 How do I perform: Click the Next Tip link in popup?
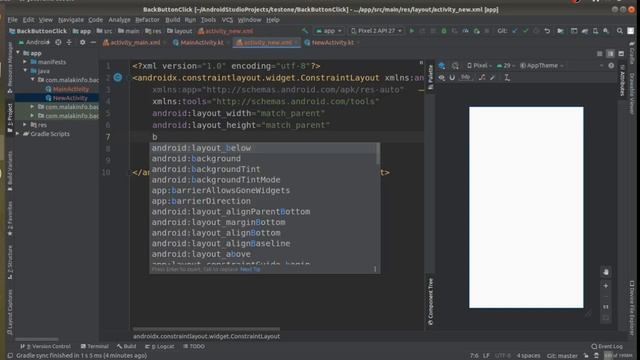click(x=250, y=269)
